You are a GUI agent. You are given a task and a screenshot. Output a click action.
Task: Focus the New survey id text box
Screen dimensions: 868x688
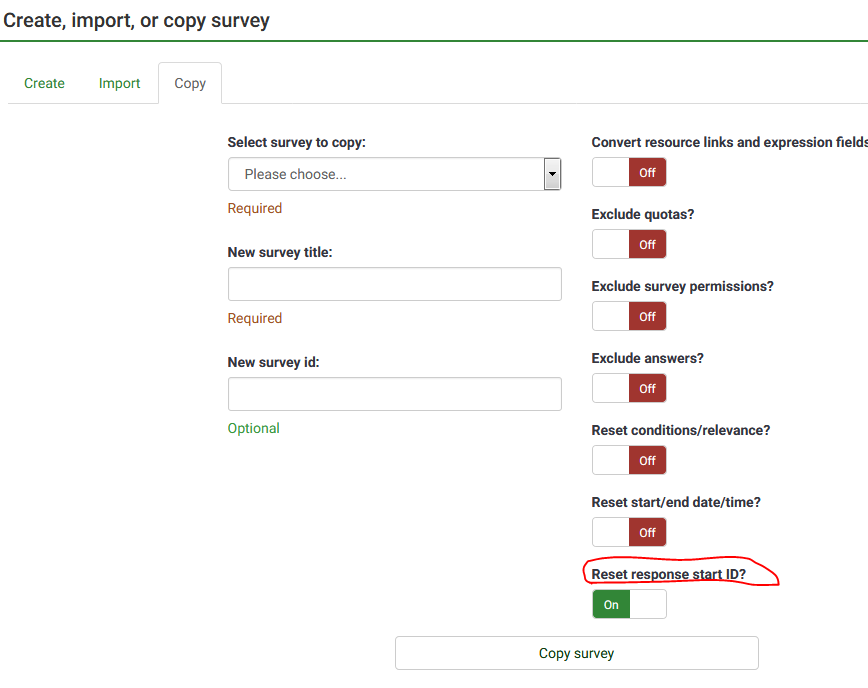(394, 394)
